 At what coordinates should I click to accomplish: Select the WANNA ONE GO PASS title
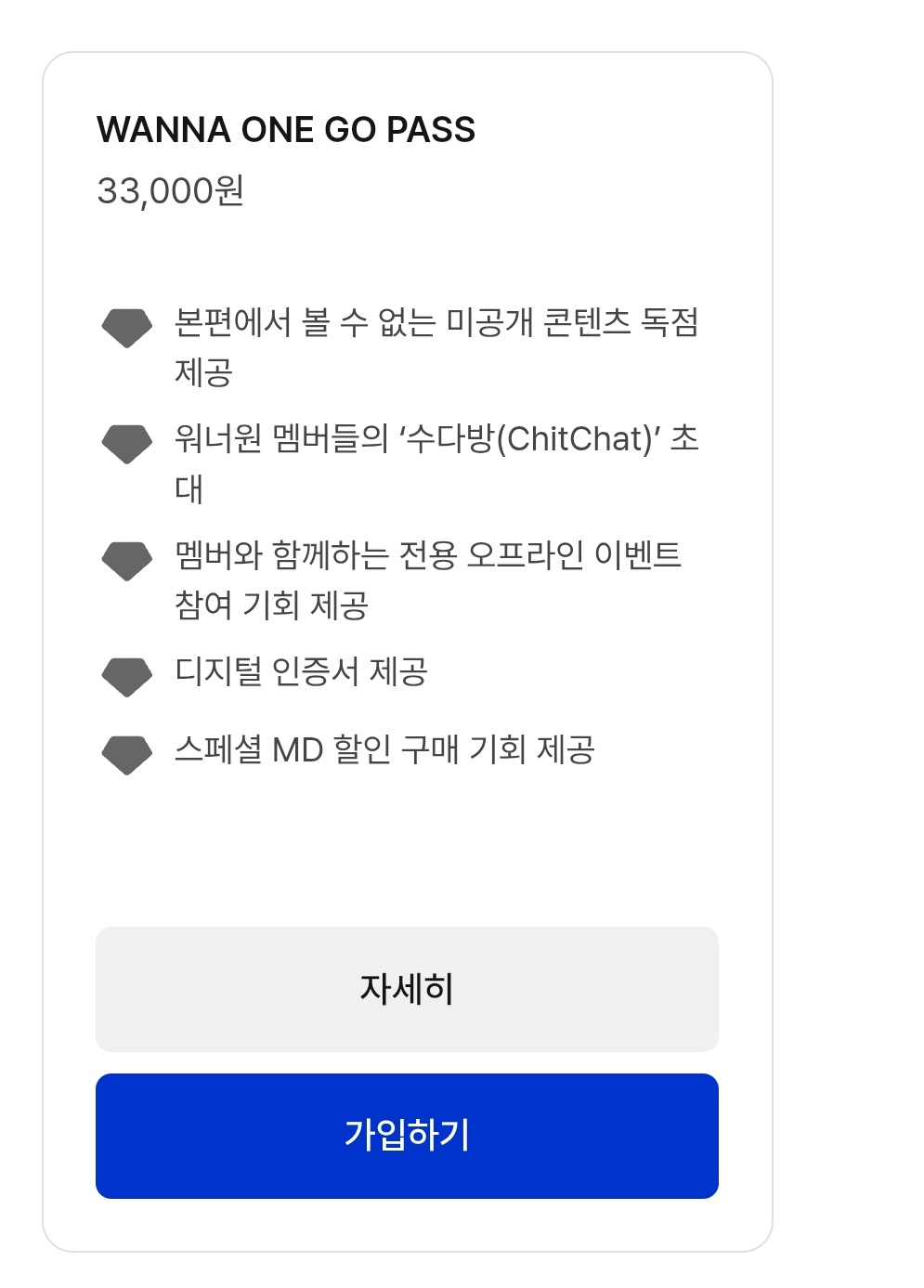(x=286, y=130)
